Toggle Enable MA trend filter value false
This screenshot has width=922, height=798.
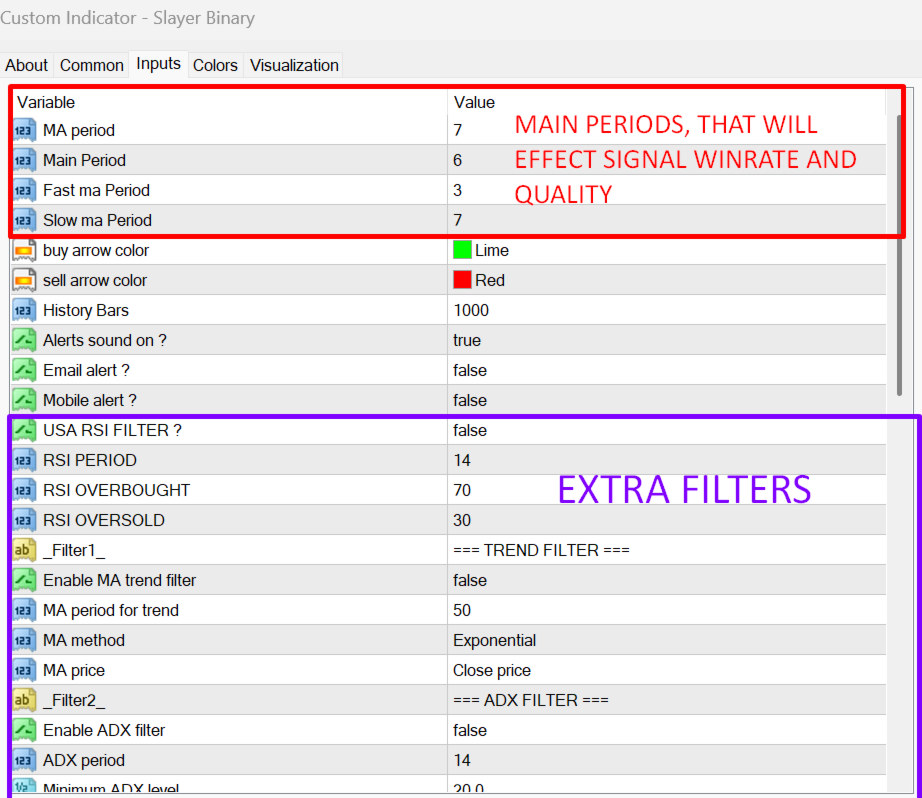(667, 580)
